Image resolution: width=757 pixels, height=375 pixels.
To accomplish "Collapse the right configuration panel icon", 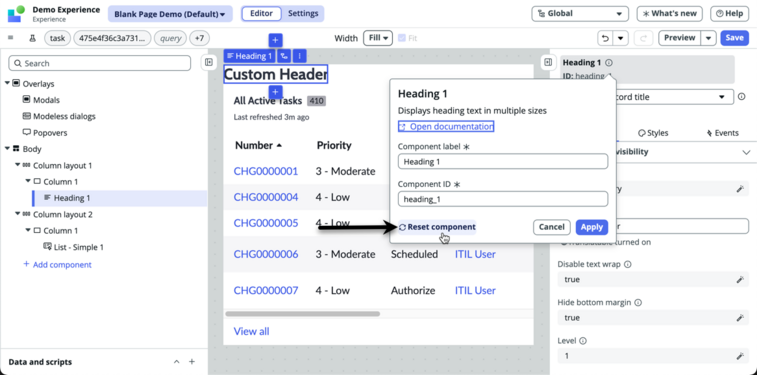I will tap(548, 62).
